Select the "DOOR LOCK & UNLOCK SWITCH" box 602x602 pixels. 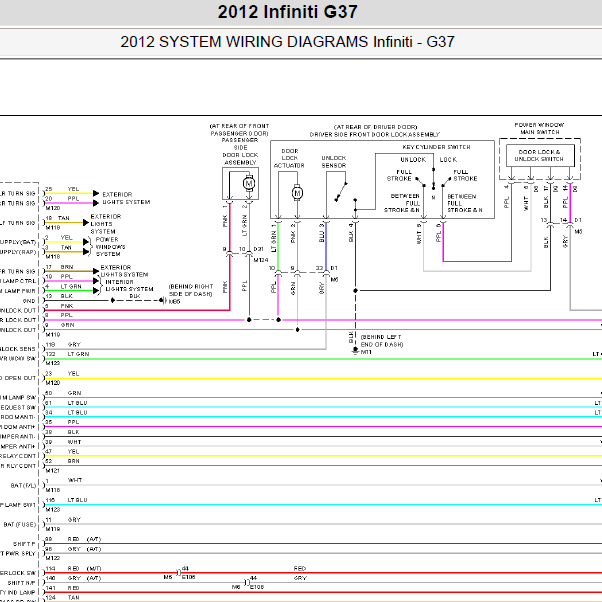[x=540, y=155]
